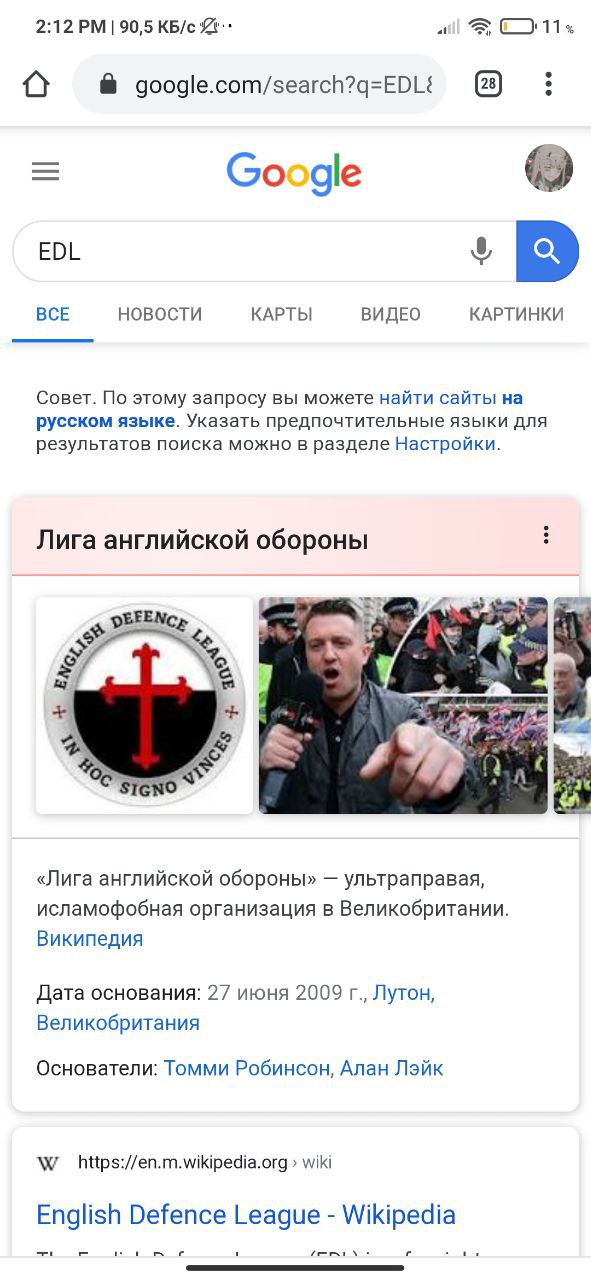This screenshot has width=591, height=1280.
Task: Follow the Томми Робинсон founder link
Action: (247, 1068)
